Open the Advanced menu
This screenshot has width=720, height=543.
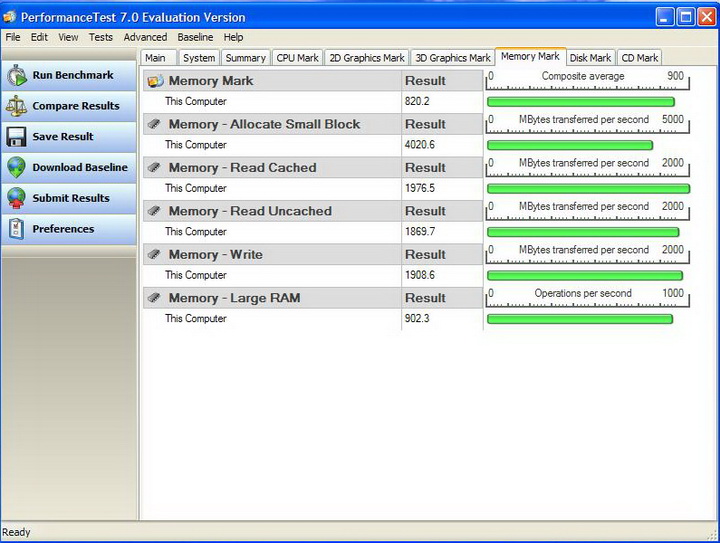coord(145,37)
